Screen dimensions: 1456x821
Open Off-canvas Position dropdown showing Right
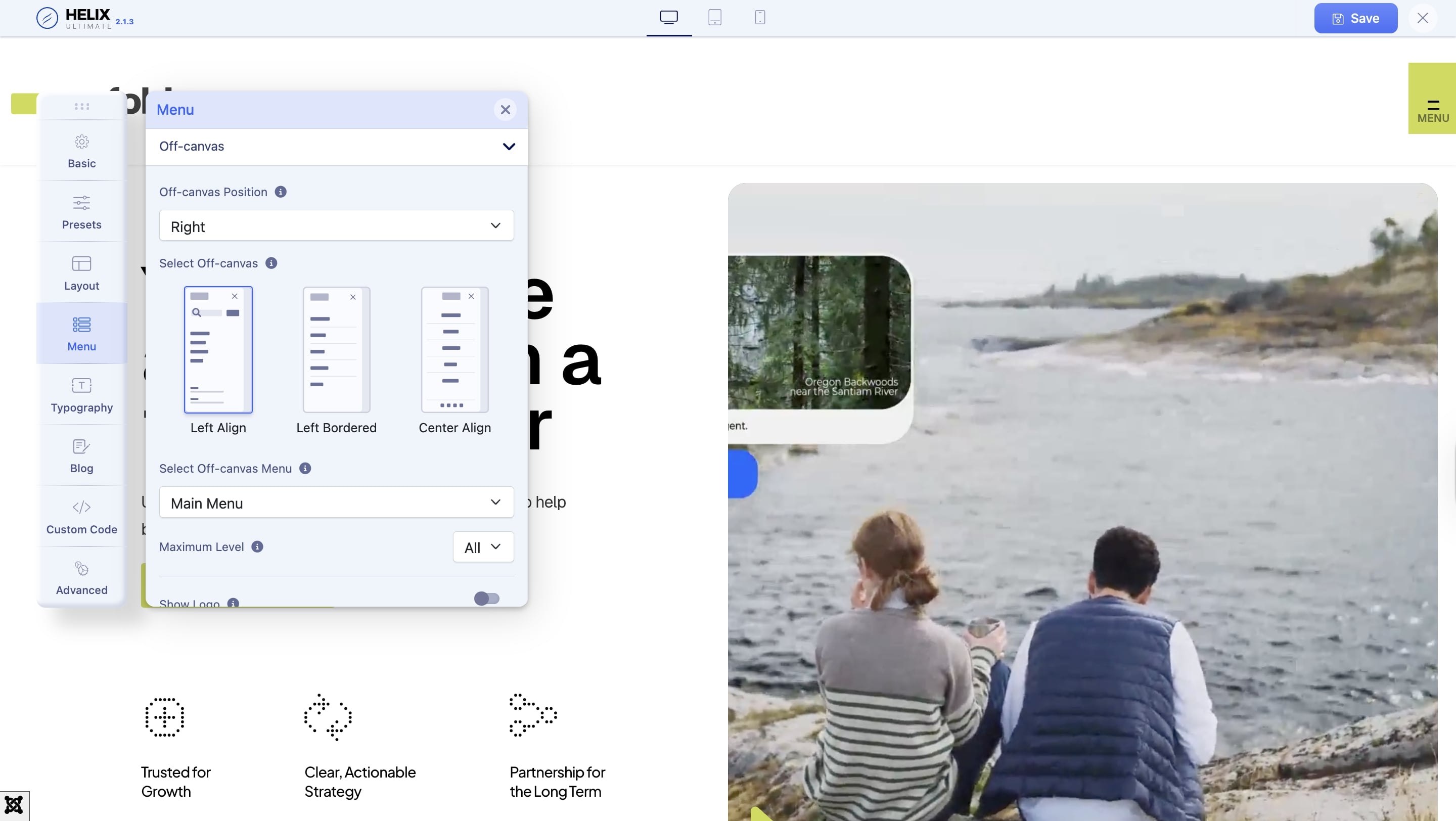336,226
